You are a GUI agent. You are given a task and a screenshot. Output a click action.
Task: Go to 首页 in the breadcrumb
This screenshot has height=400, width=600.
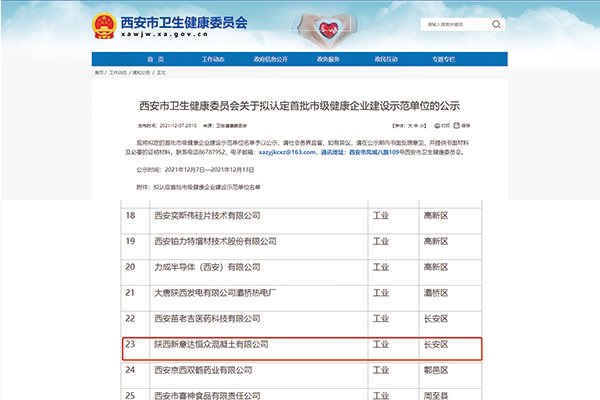coord(99,73)
